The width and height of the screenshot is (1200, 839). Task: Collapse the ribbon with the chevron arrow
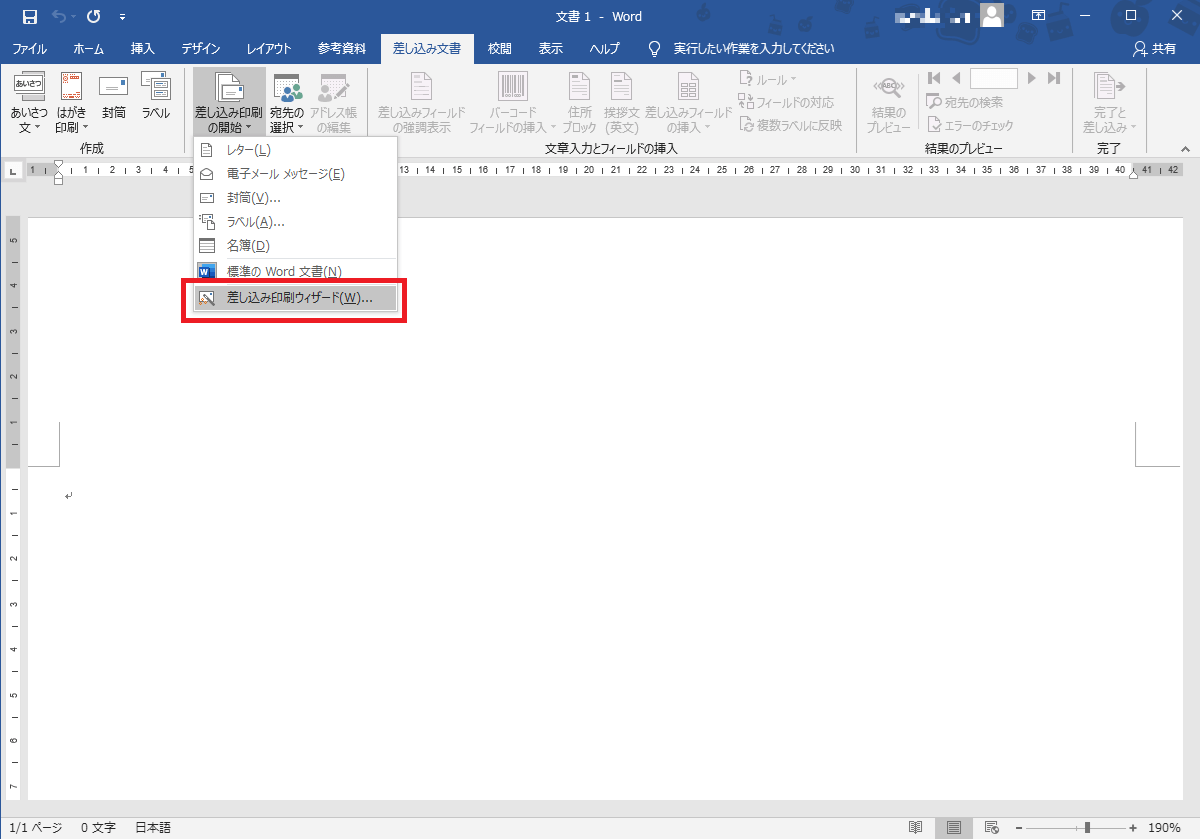click(1184, 148)
